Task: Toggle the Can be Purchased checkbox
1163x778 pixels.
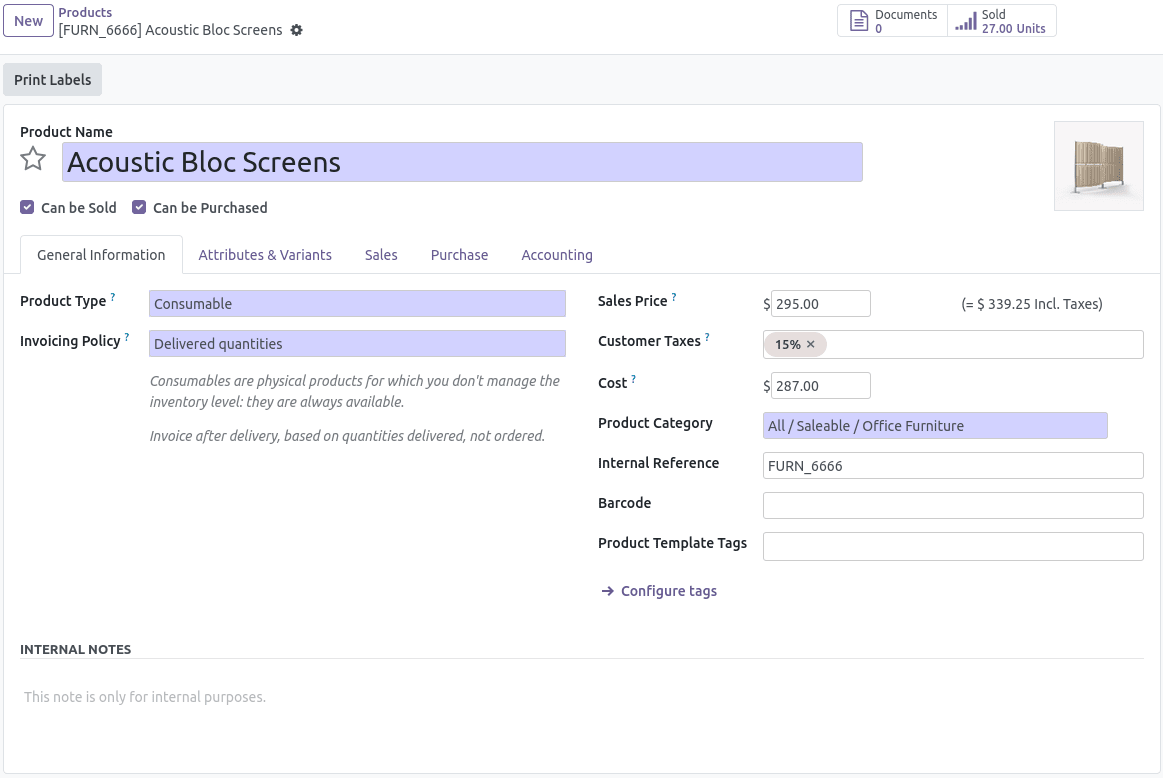Action: pos(139,207)
